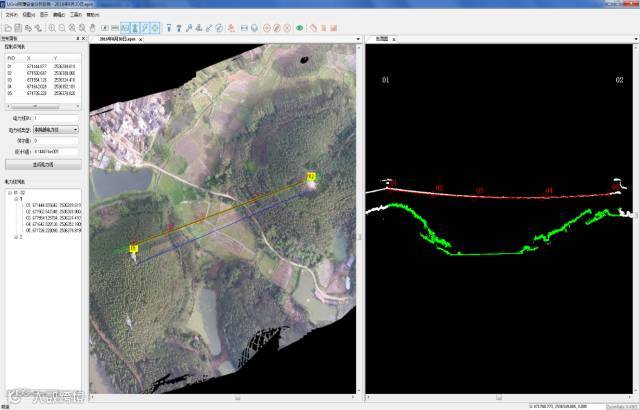Select control point row 01 in table

point(43,66)
